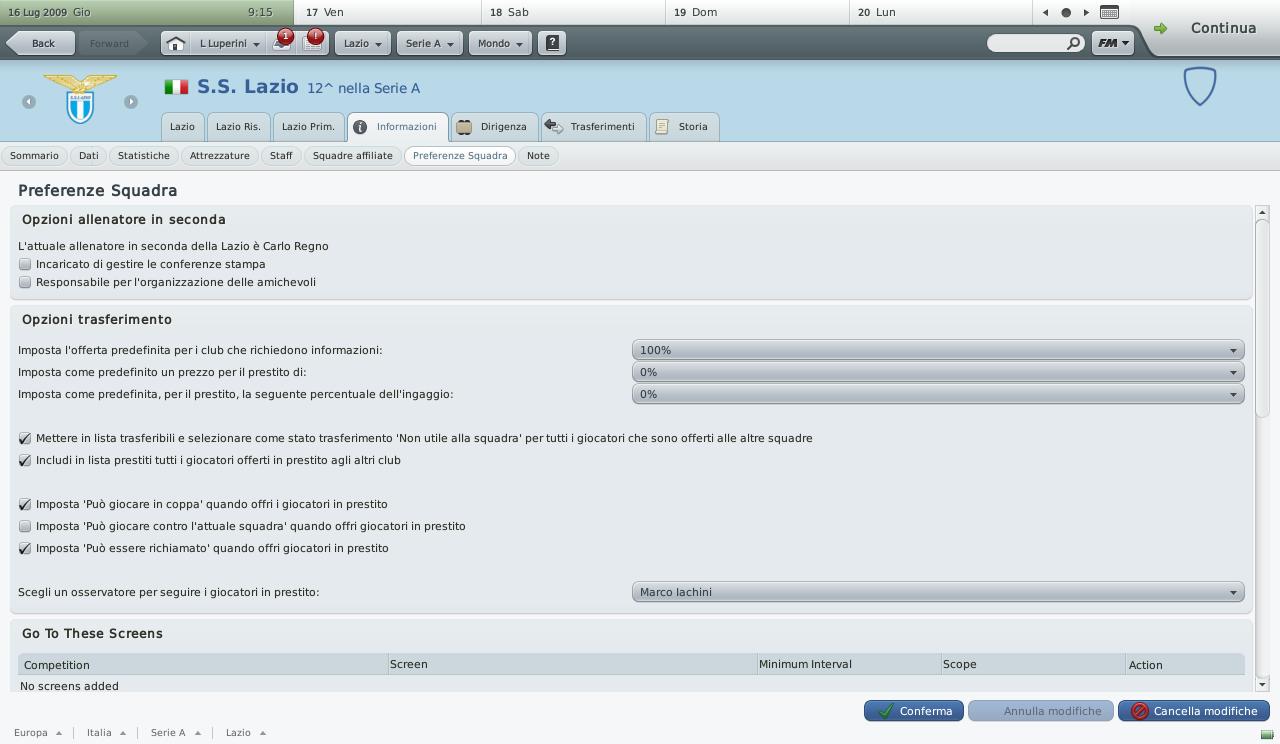Expand the Lazio breadcrumb at bottom
The height and width of the screenshot is (744, 1280).
click(x=246, y=732)
